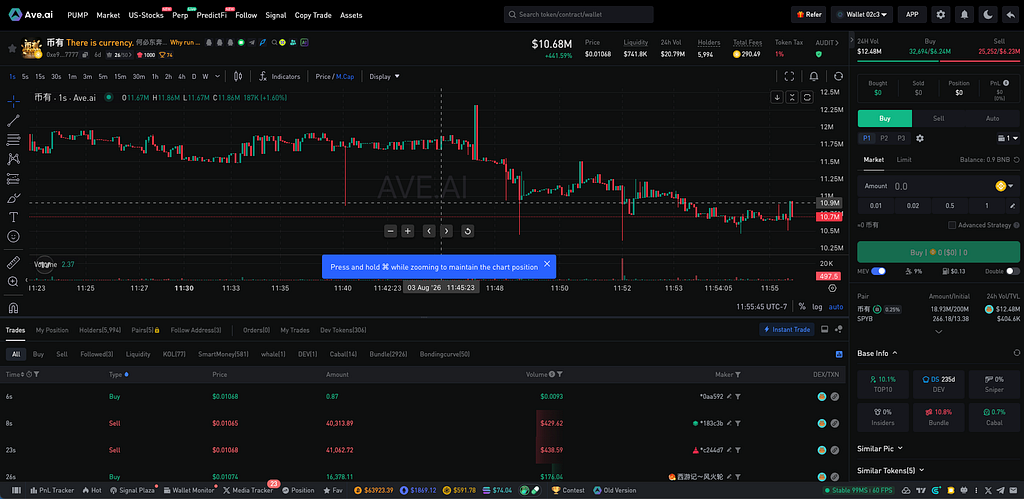Expand more timeframe intervals chevron
Screen dimensions: 1024x499
click(x=217, y=76)
